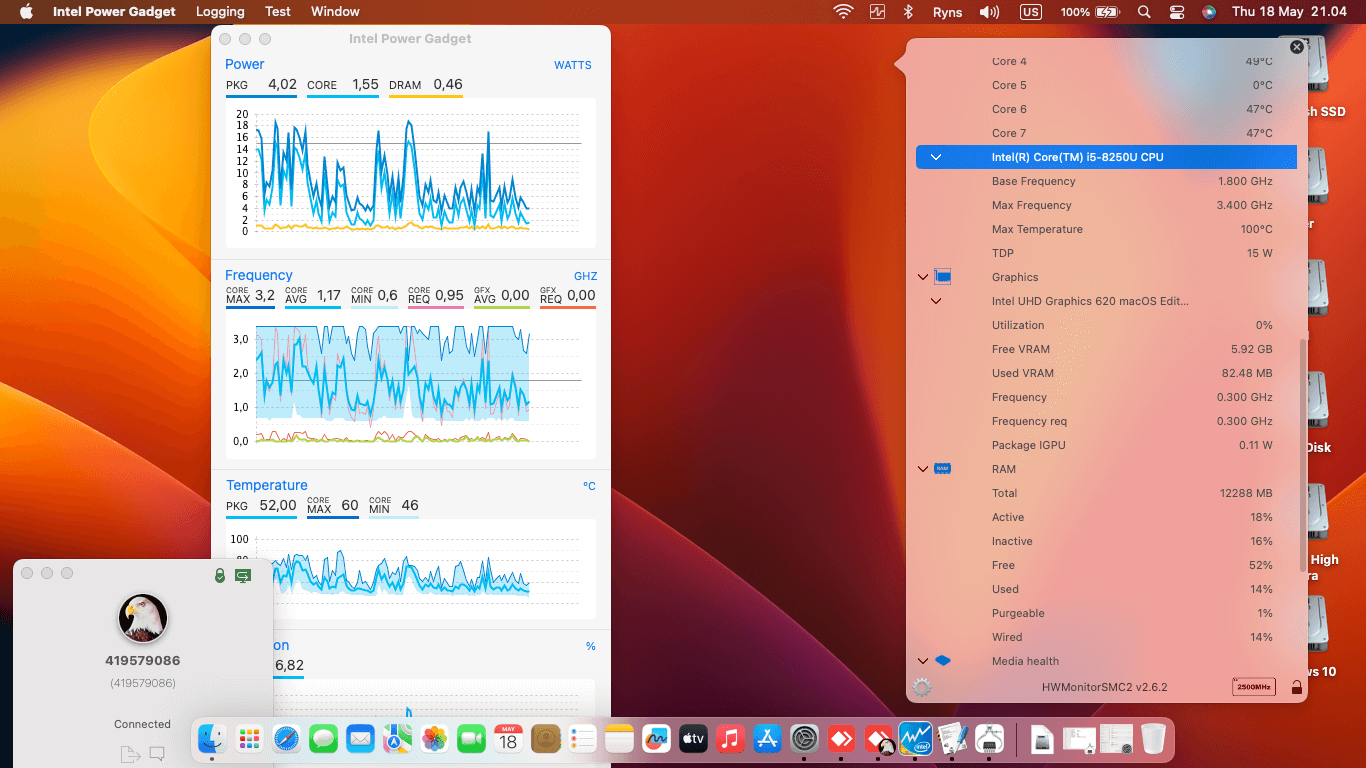Viewport: 1366px width, 768px height.
Task: Open Calendar showing May 18 in Dock
Action: 508,739
